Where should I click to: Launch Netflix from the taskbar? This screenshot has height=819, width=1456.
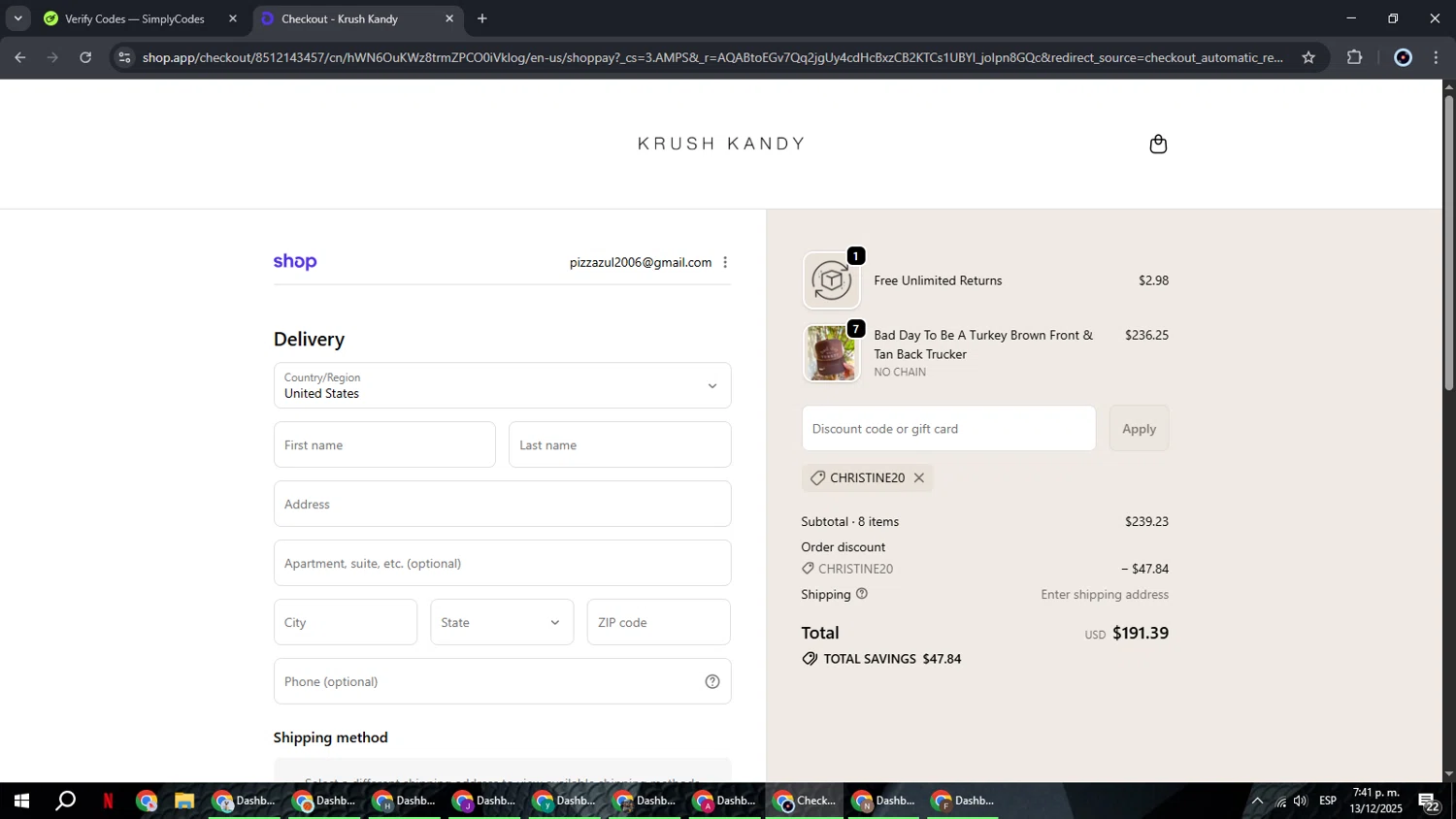[108, 801]
